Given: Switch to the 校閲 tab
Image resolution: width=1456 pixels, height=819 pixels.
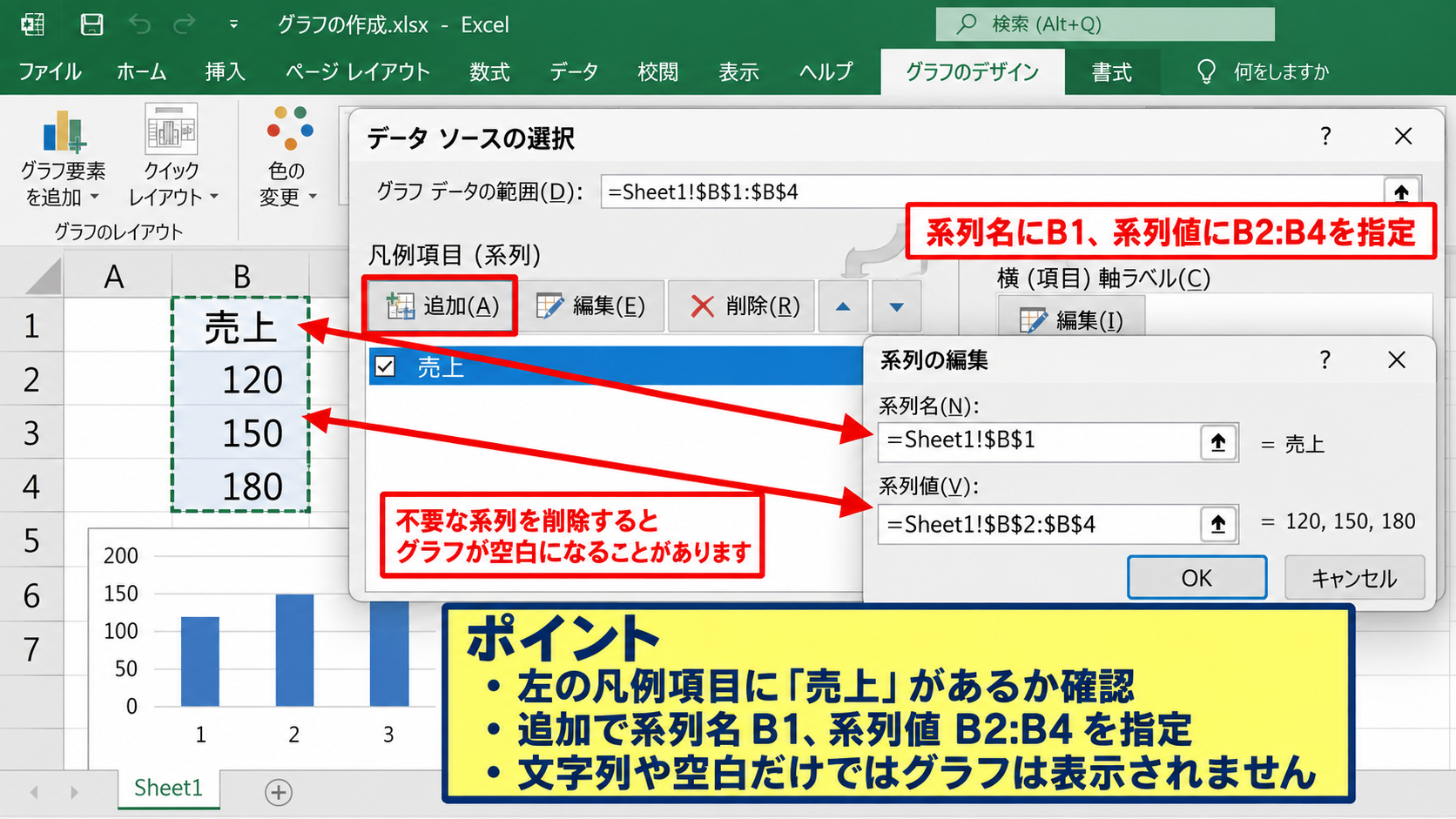Looking at the screenshot, I should 657,71.
